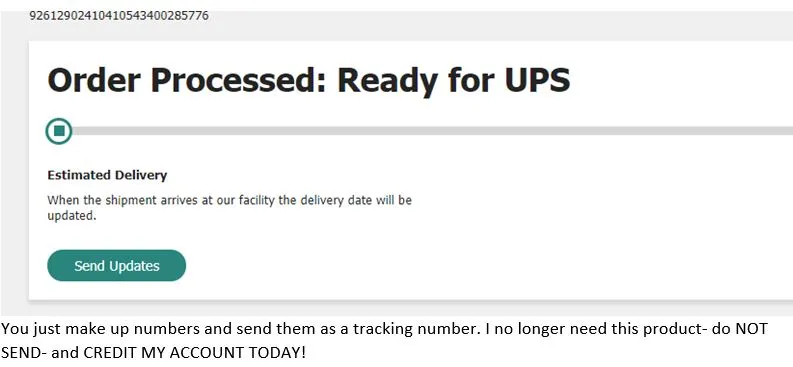Select the green circular progress status marker

[59, 131]
